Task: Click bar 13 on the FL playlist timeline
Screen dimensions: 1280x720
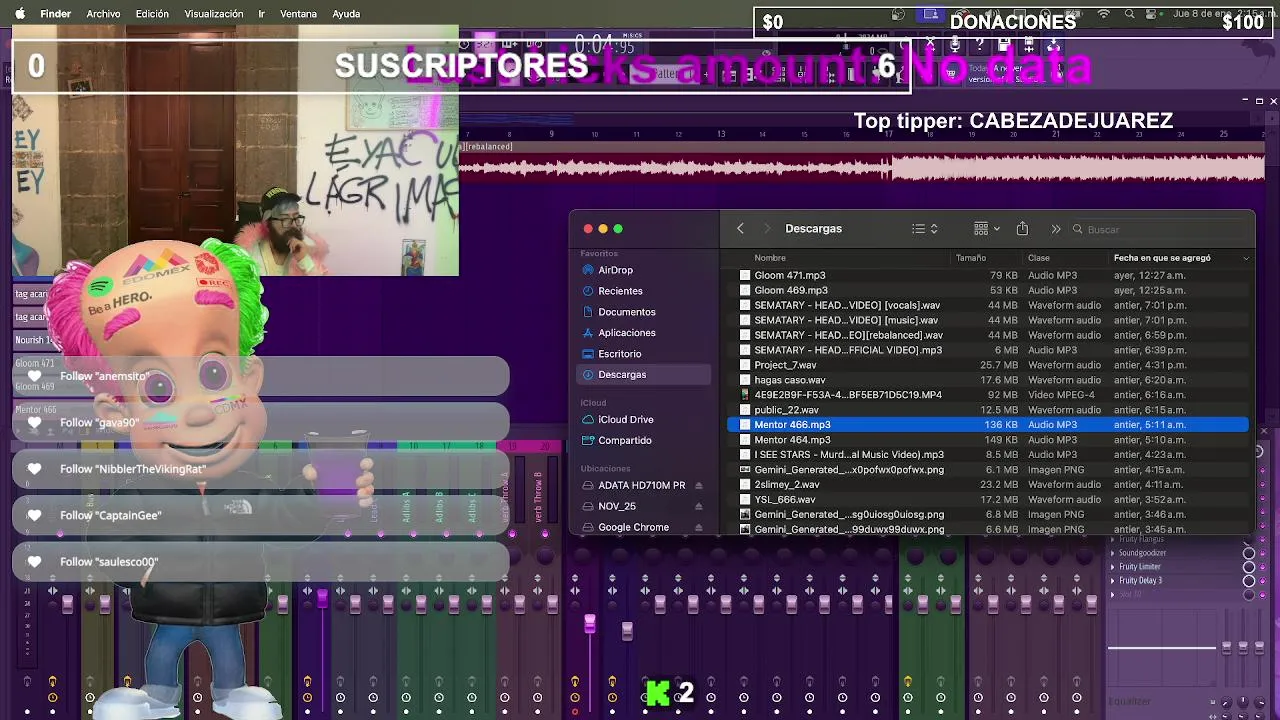Action: point(721,134)
